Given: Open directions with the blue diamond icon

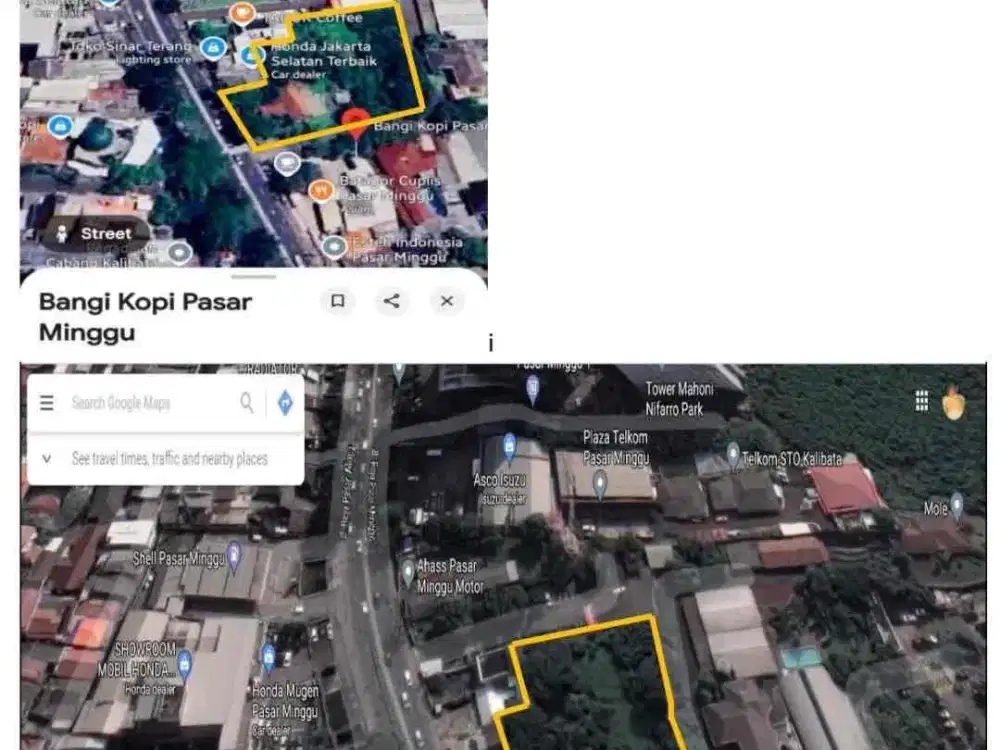Looking at the screenshot, I should pos(285,402).
